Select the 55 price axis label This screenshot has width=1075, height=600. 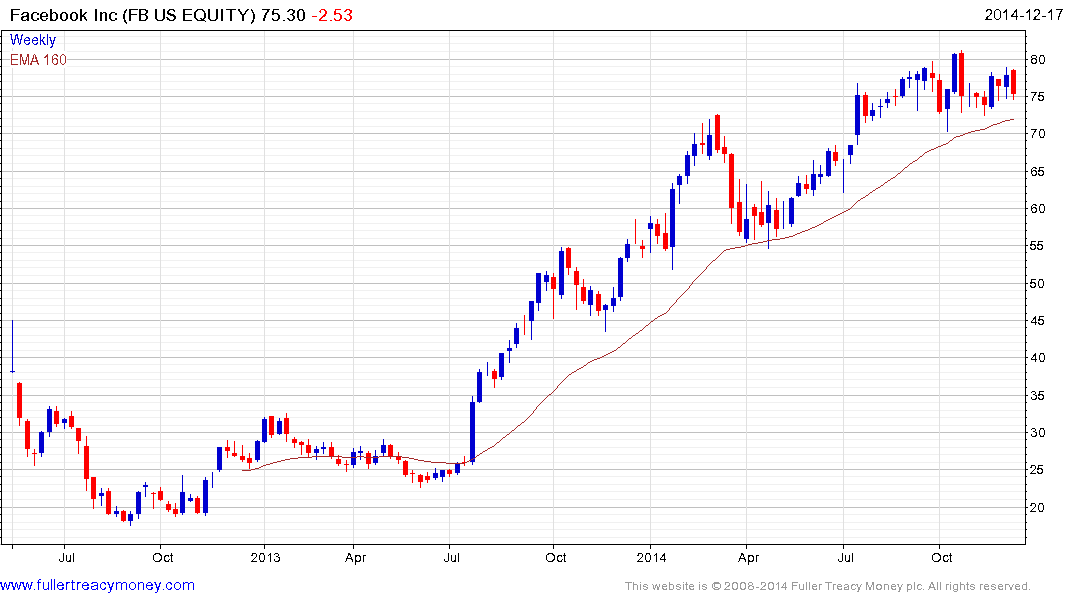(x=1038, y=245)
